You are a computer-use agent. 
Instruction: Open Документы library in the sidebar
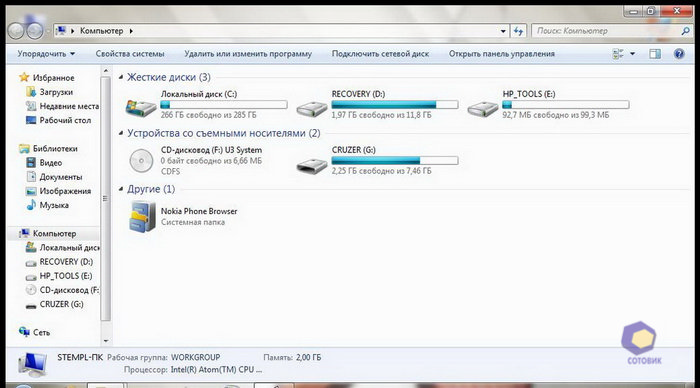(x=61, y=177)
